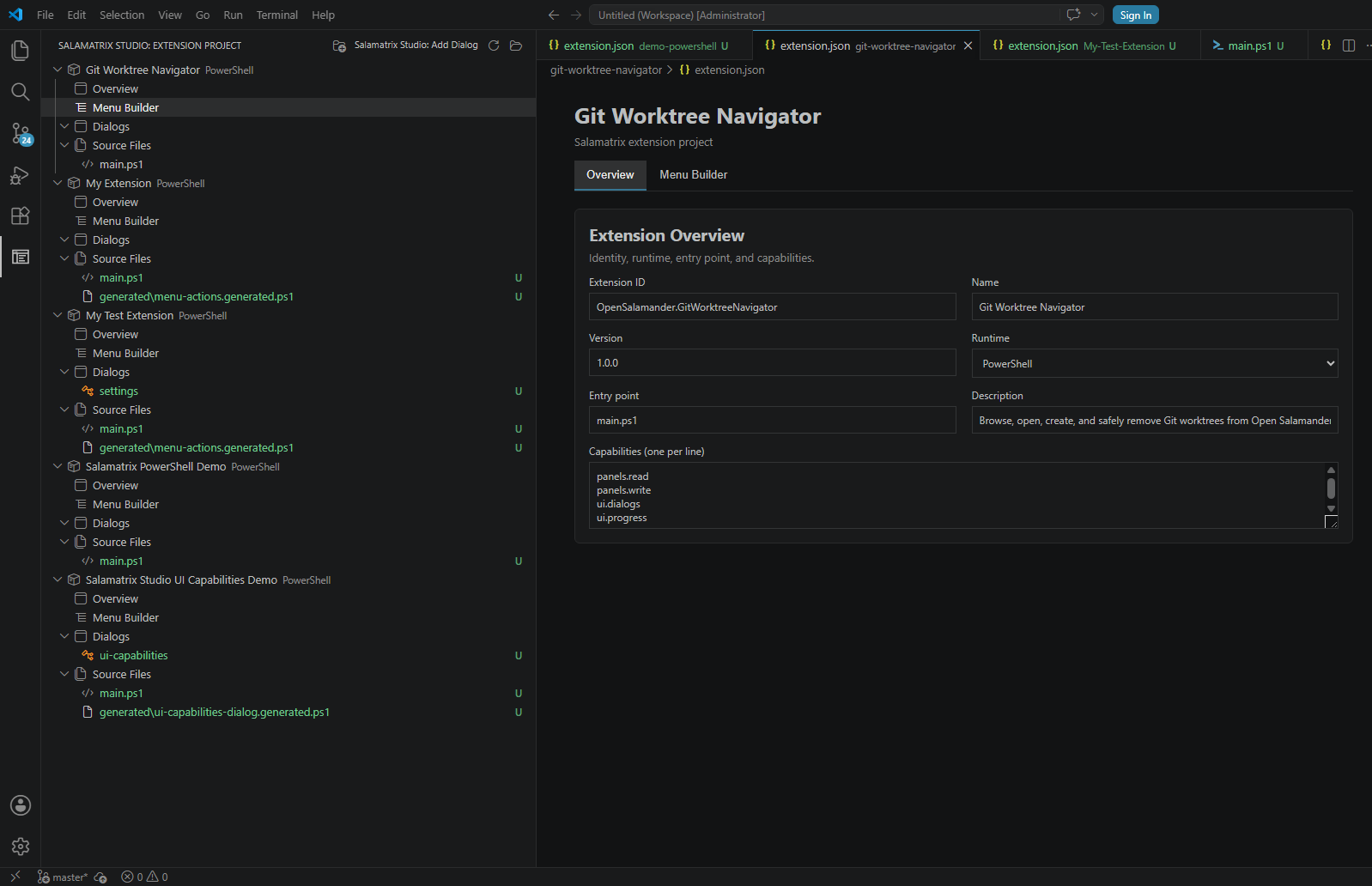Open the Help menu
Viewport: 1372px width, 886px height.
coord(323,15)
